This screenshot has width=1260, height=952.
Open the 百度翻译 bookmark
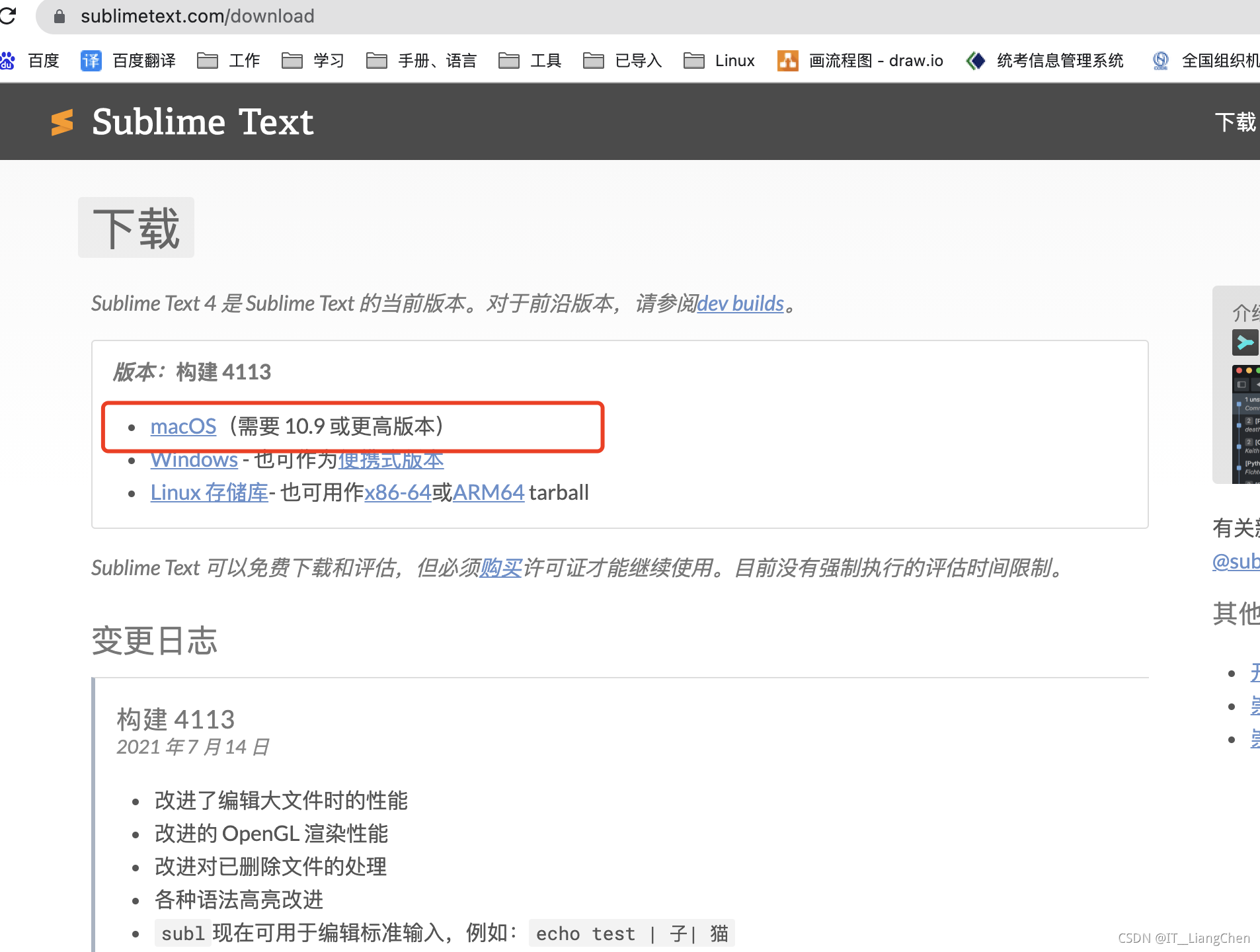tap(128, 61)
